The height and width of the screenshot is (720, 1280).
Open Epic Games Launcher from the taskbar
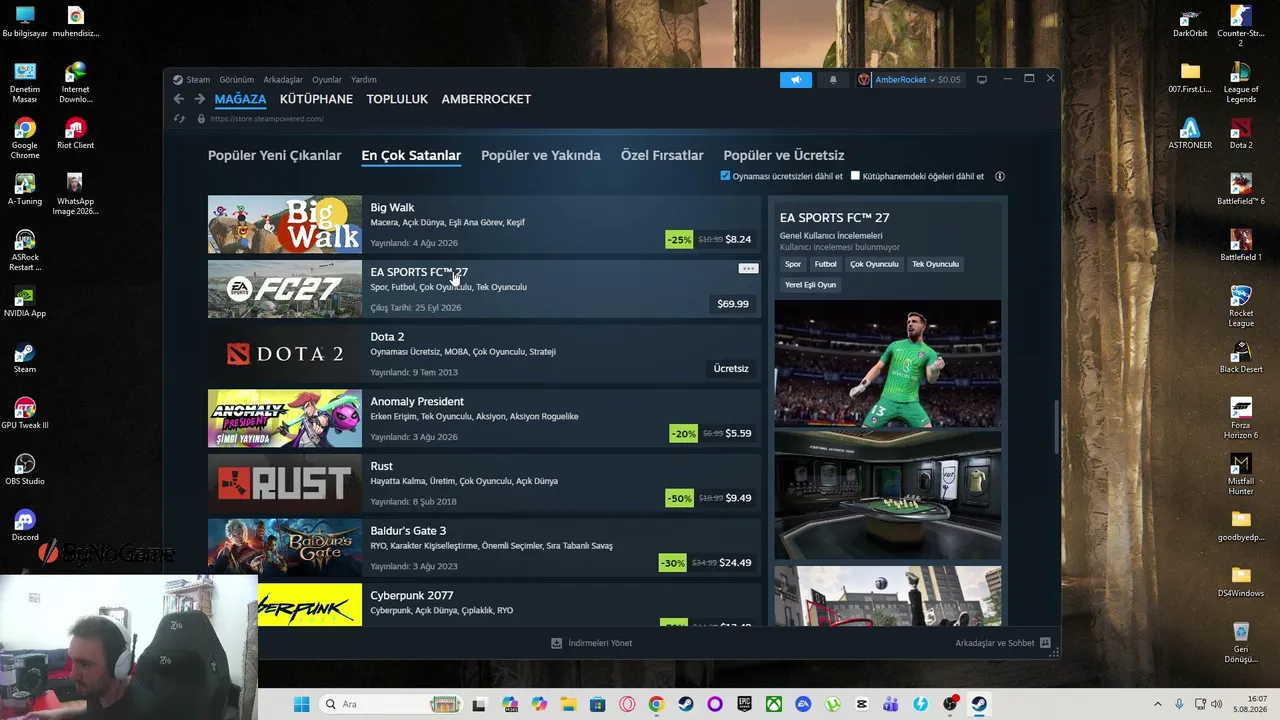click(745, 705)
